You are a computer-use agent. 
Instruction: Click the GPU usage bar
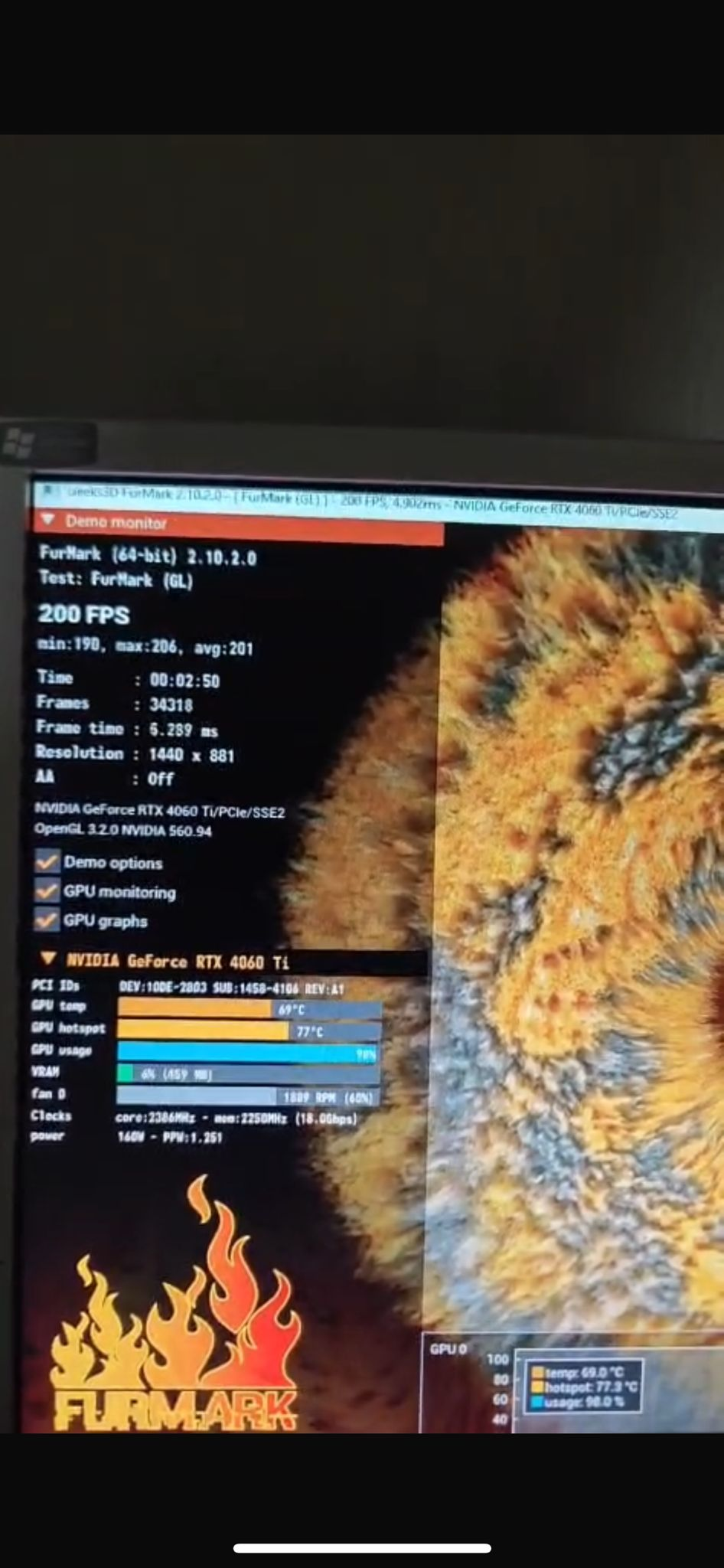click(x=249, y=1053)
